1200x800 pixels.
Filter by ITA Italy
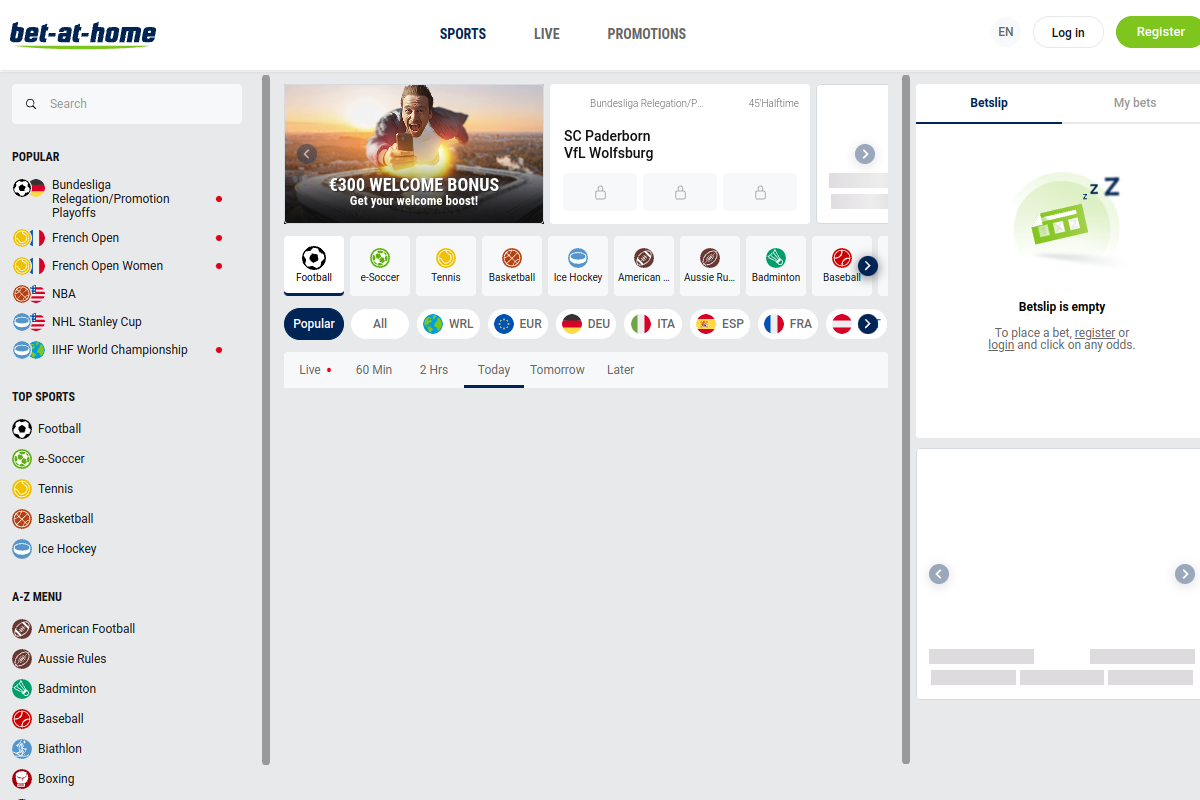(654, 324)
